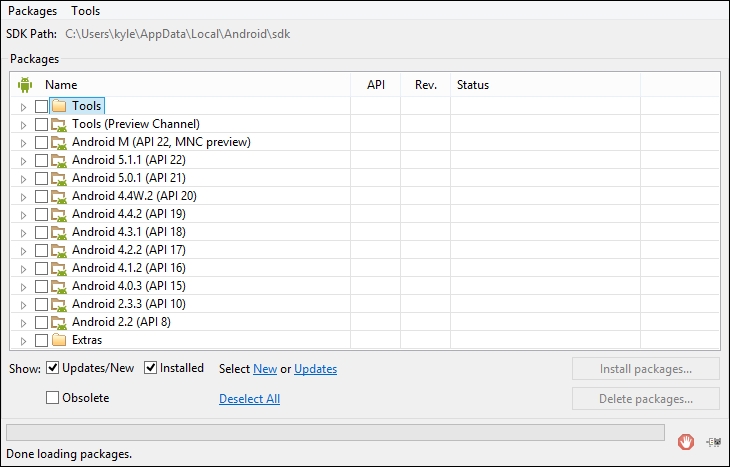Expand the Android 5.1.1 (API 22) node
The width and height of the screenshot is (730, 467).
click(23, 161)
